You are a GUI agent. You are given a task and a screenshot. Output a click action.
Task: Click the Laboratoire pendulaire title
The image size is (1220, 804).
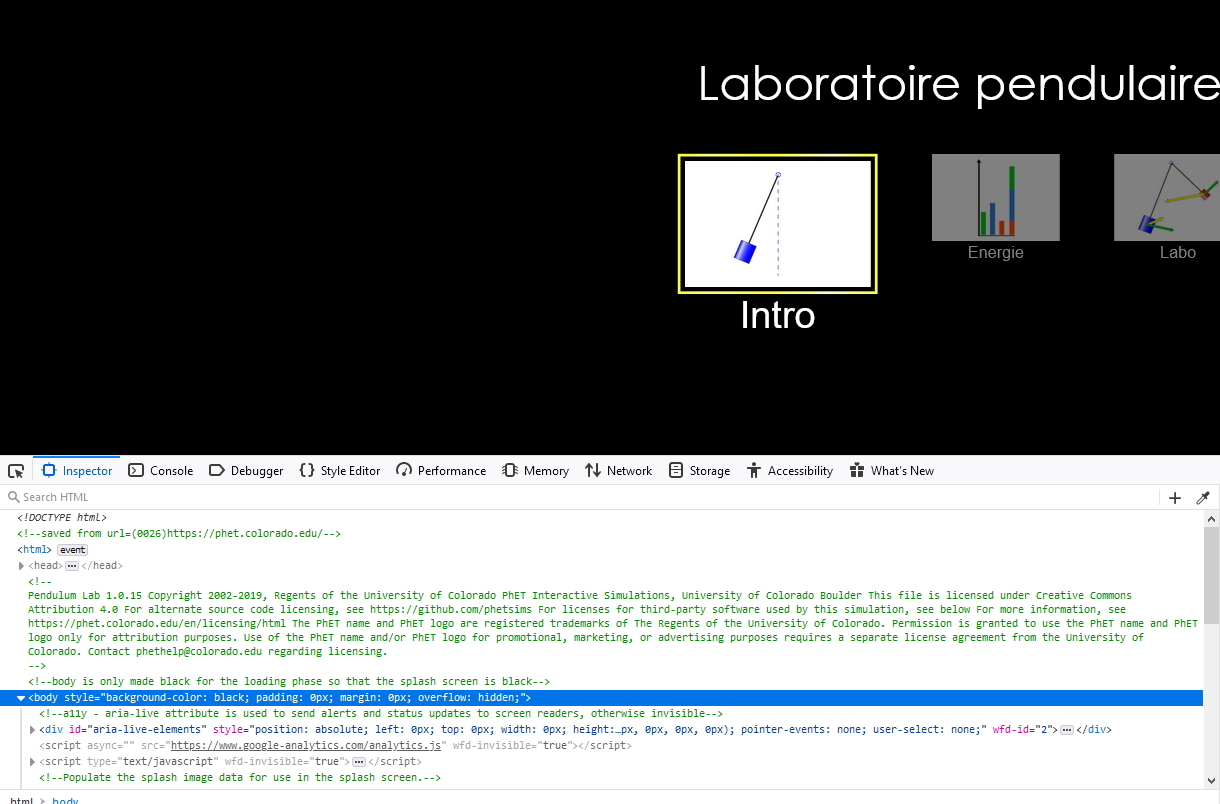[x=958, y=84]
